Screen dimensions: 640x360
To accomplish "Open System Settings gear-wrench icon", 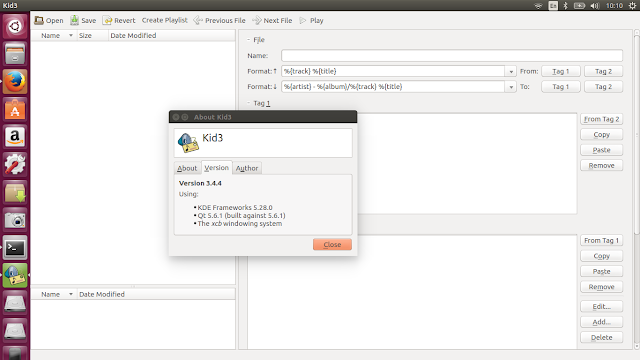I will (15, 165).
